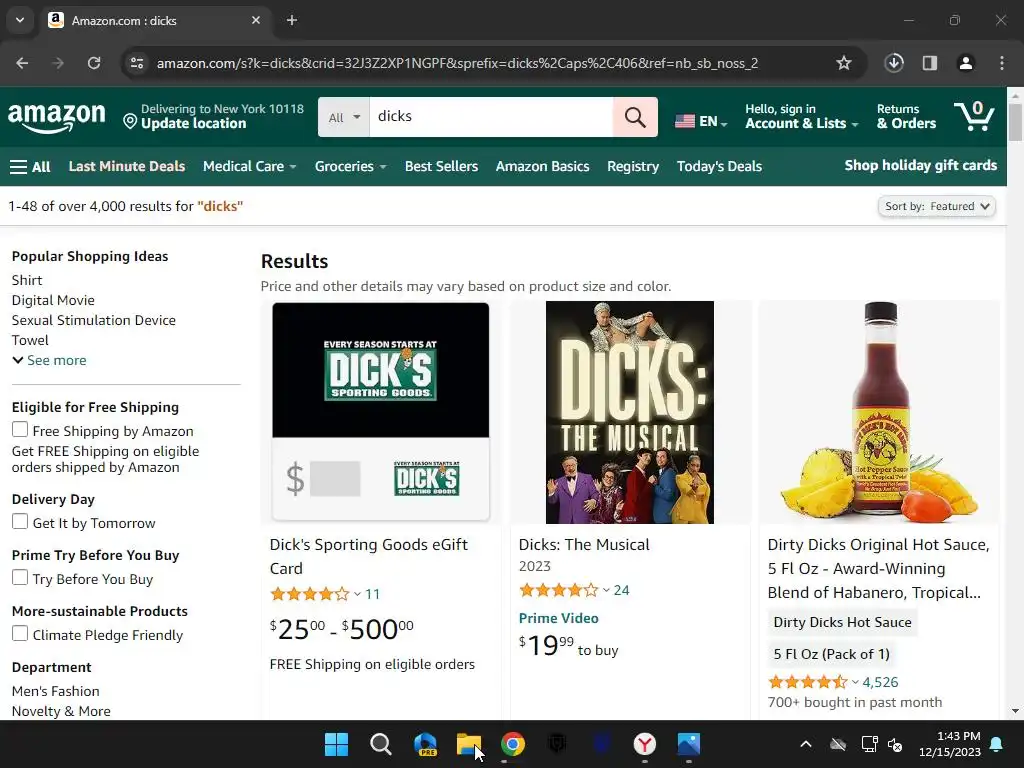Open the hamburger All menu
Viewport: 1024px width, 768px height.
pos(30,167)
